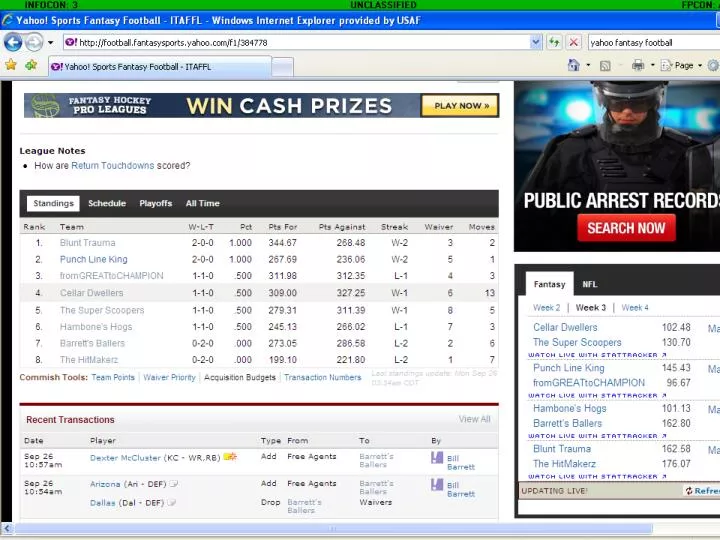Open the Return Touchdowns link
720x540 pixels.
tap(112, 165)
